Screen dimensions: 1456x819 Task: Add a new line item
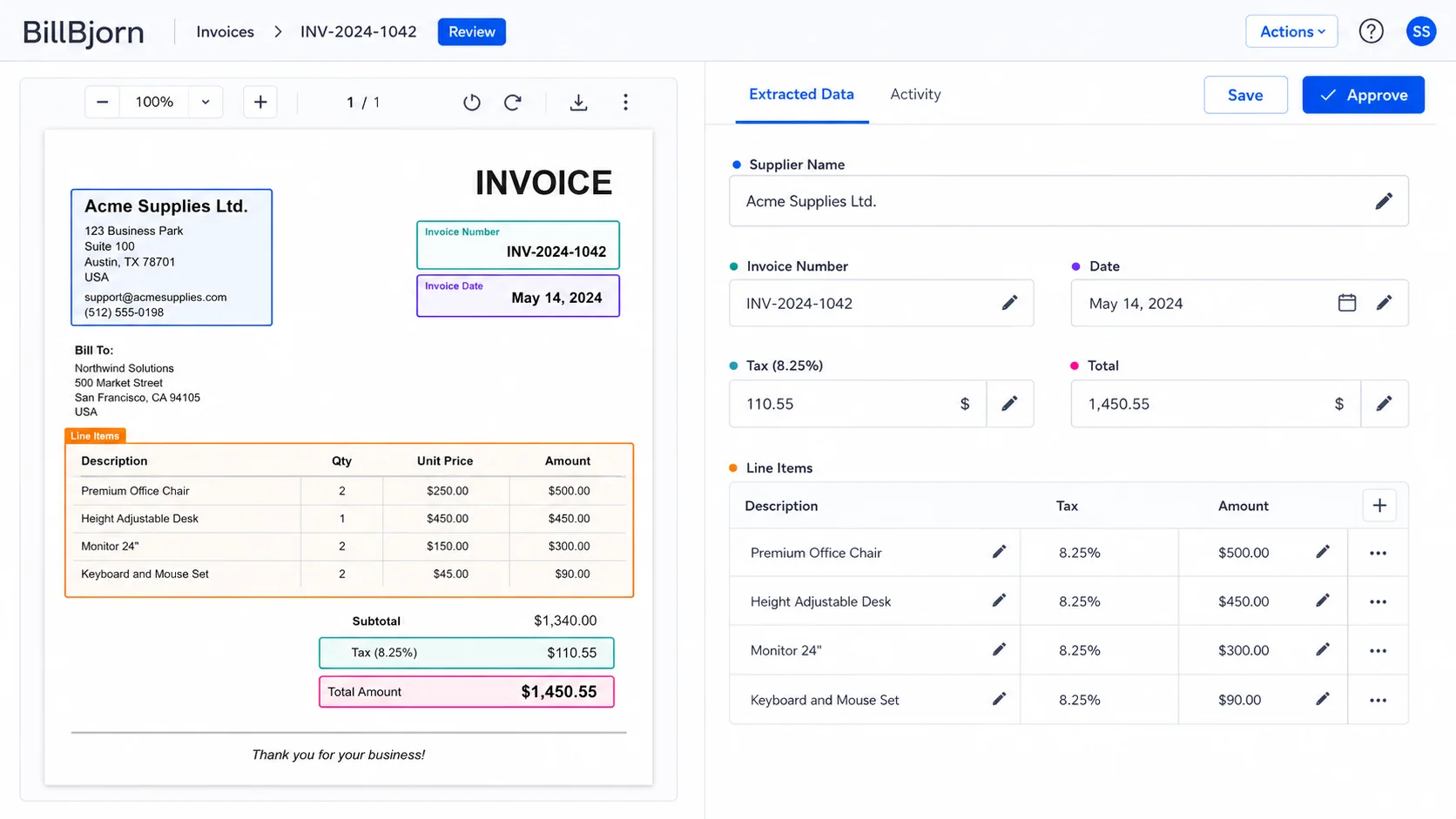coord(1379,506)
